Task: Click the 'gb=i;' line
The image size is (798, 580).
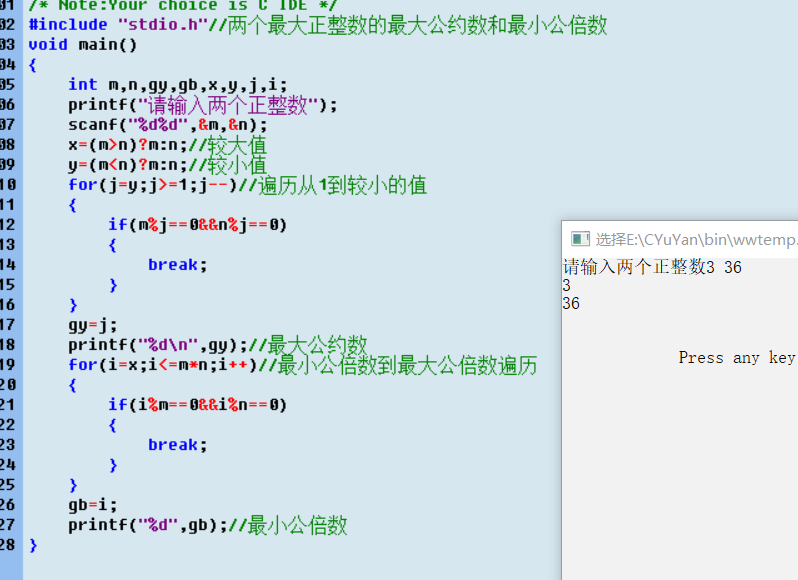Action: 93,505
